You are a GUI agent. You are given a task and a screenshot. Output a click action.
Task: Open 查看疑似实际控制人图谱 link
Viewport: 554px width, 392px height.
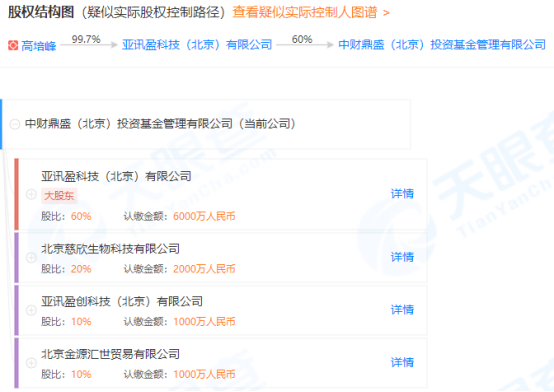[x=311, y=12]
